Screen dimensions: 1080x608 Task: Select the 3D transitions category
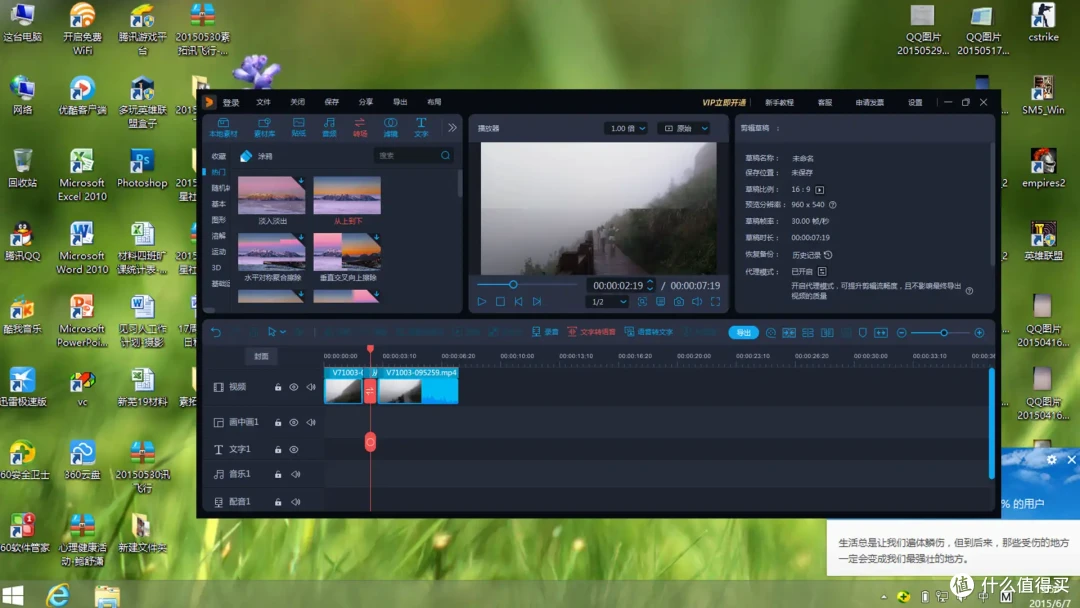[216, 267]
